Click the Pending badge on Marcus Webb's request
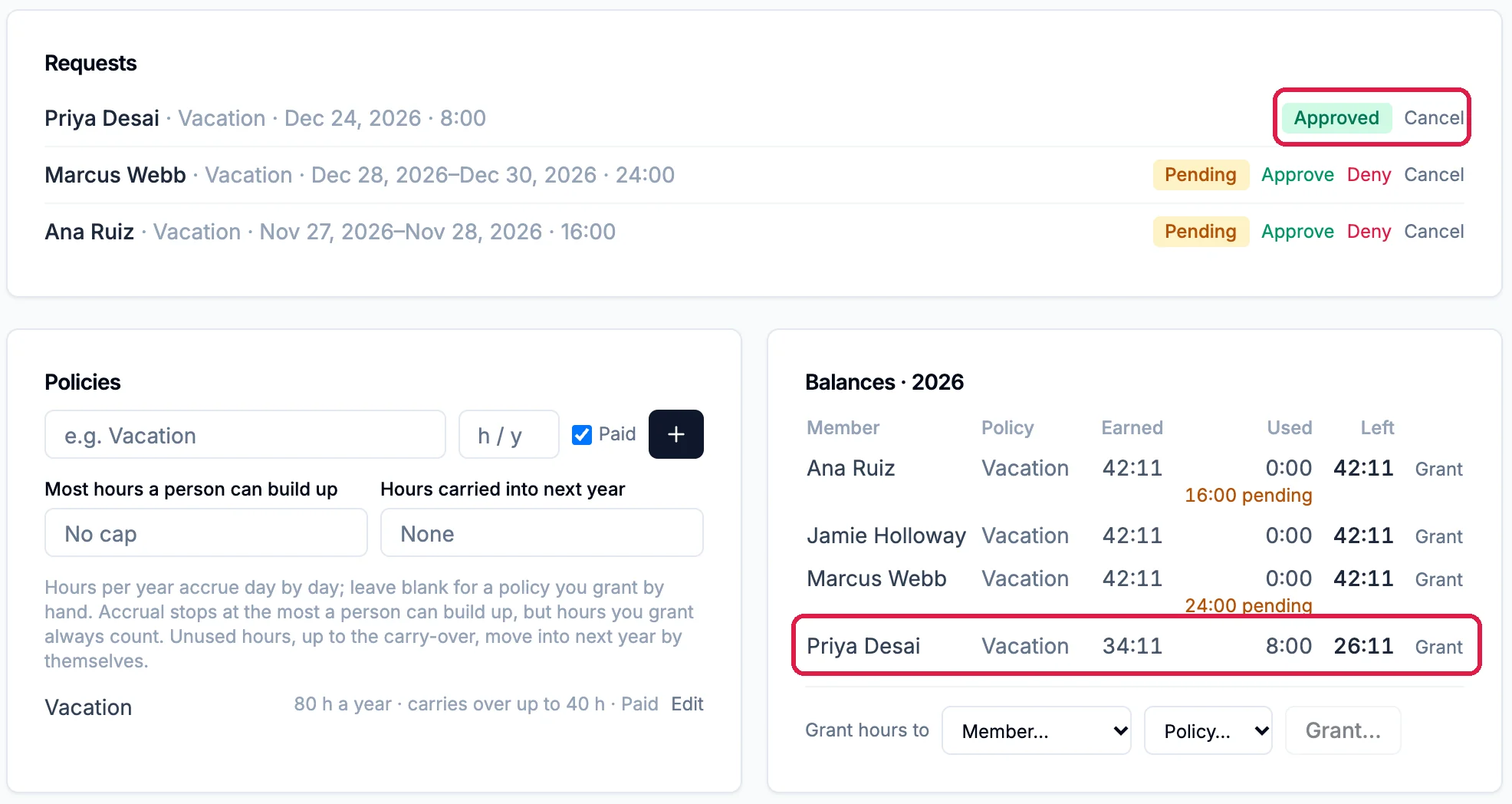This screenshot has height=804, width=1512. pos(1200,175)
